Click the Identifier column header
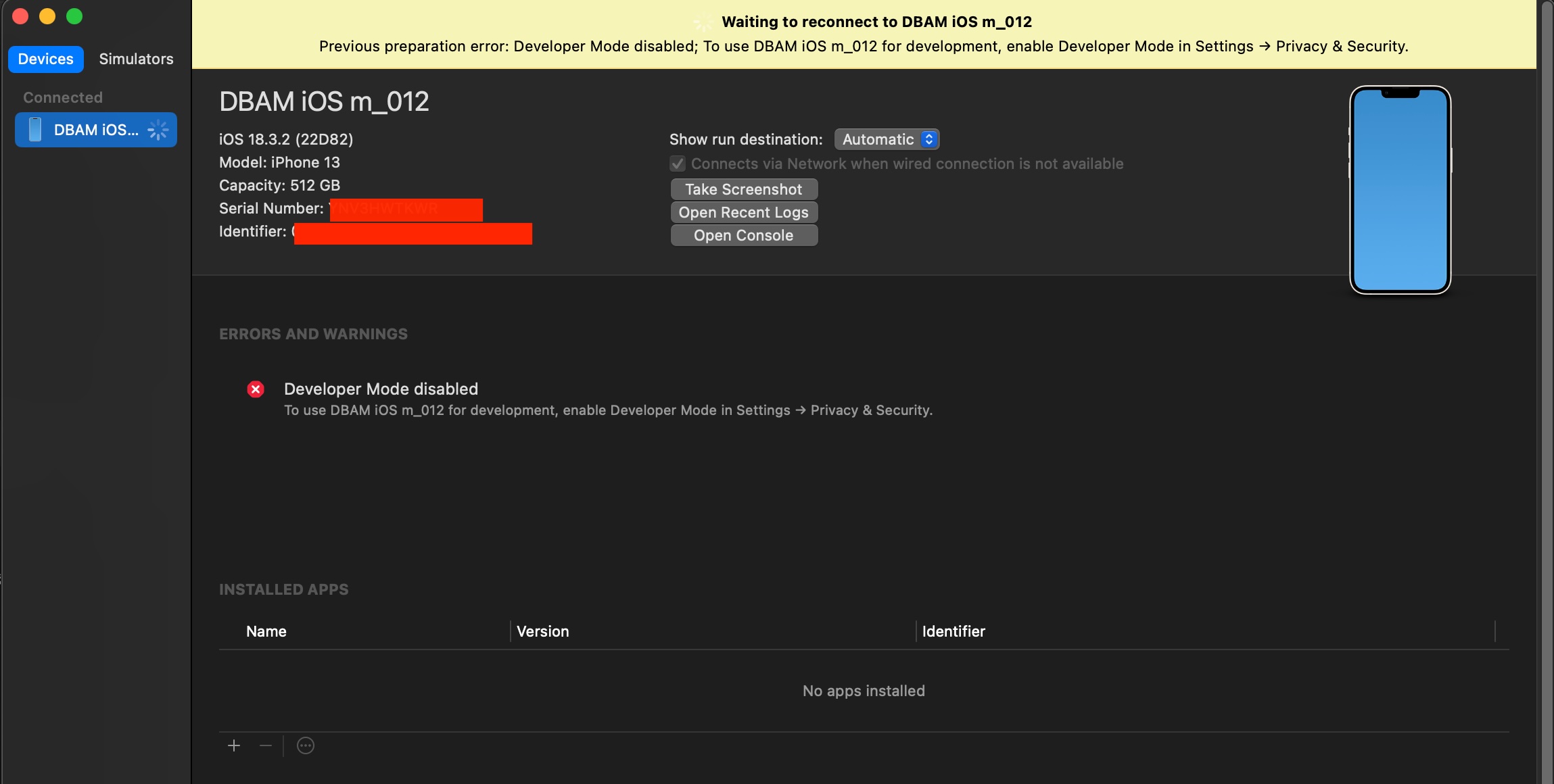The image size is (1554, 784). [953, 631]
